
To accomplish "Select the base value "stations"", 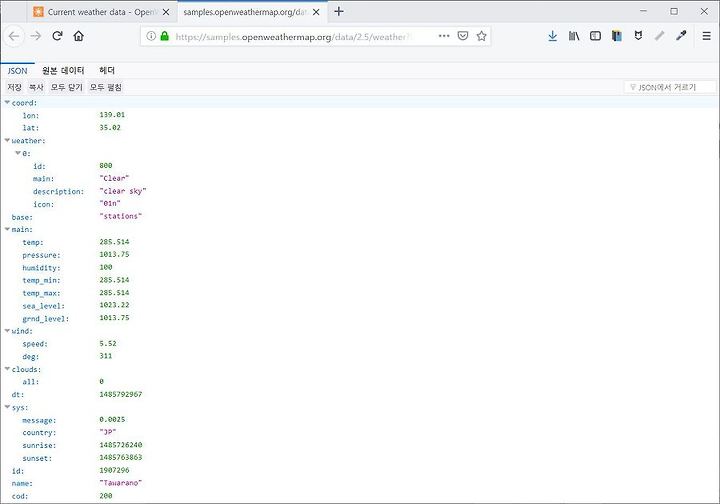I will (x=121, y=216).
